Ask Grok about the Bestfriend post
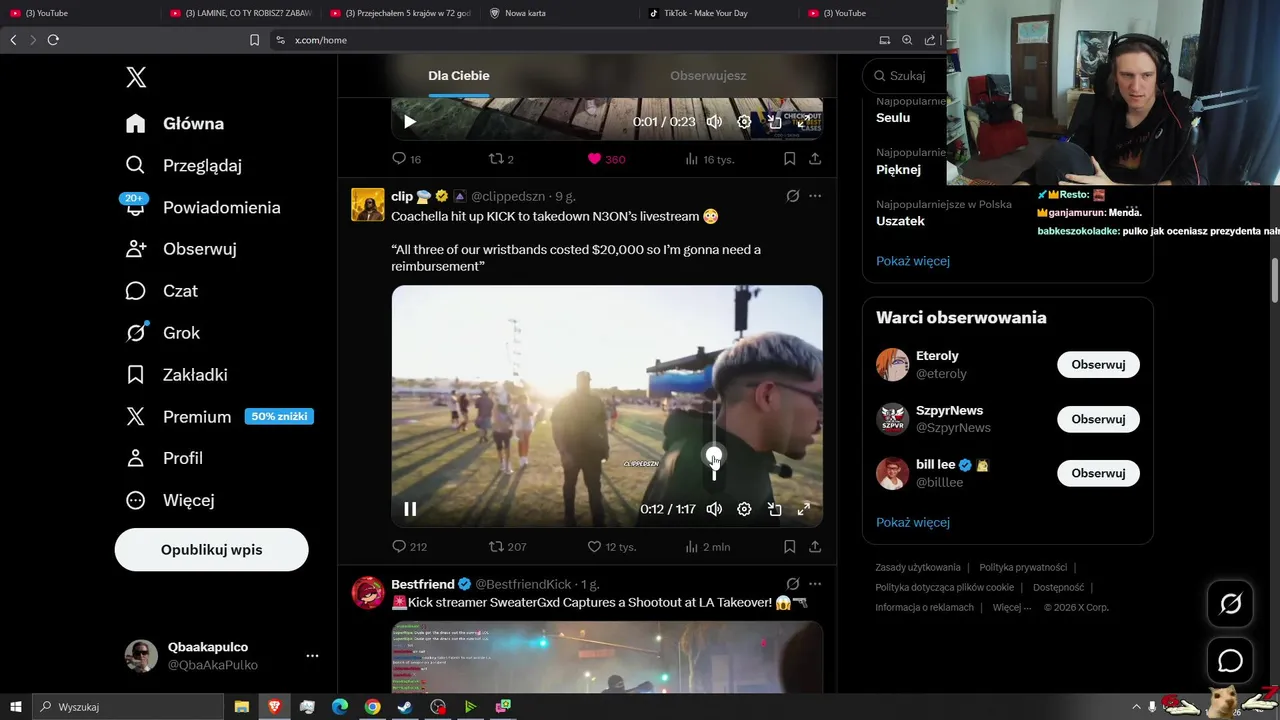Viewport: 1280px width, 720px height. 792,584
